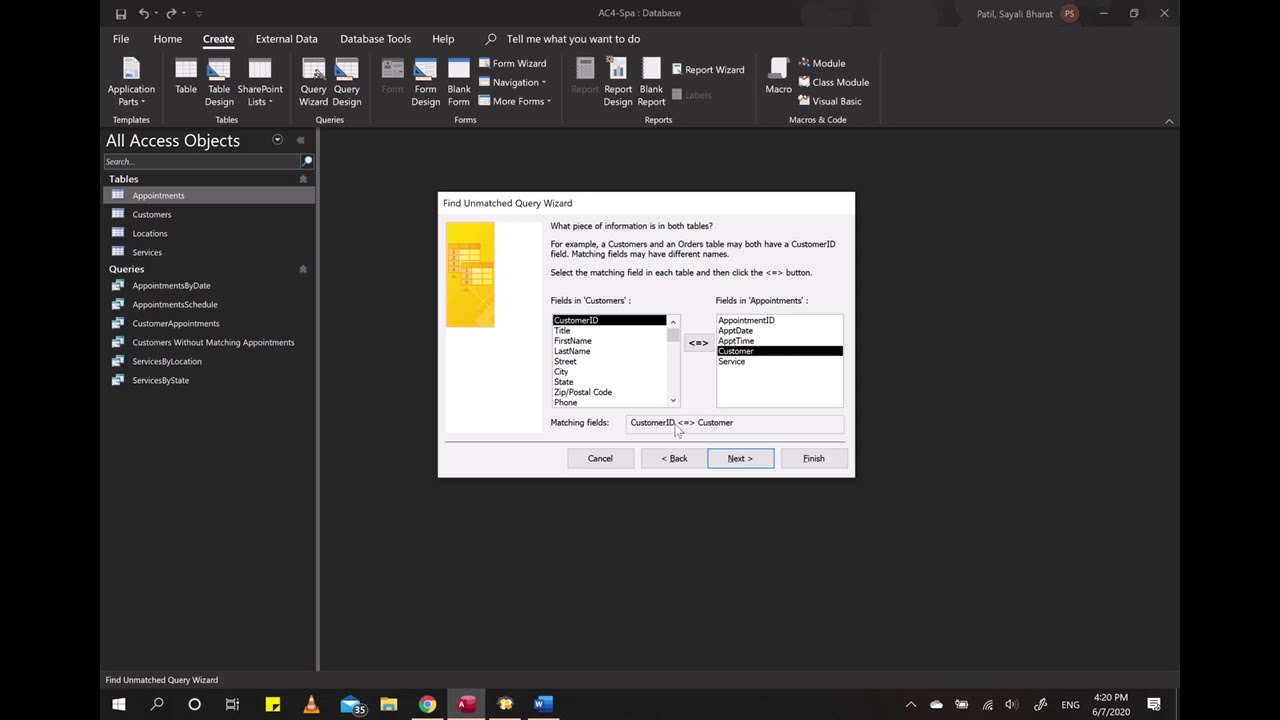Click the Save icon in title bar
This screenshot has height=720, width=1280.
click(x=121, y=14)
